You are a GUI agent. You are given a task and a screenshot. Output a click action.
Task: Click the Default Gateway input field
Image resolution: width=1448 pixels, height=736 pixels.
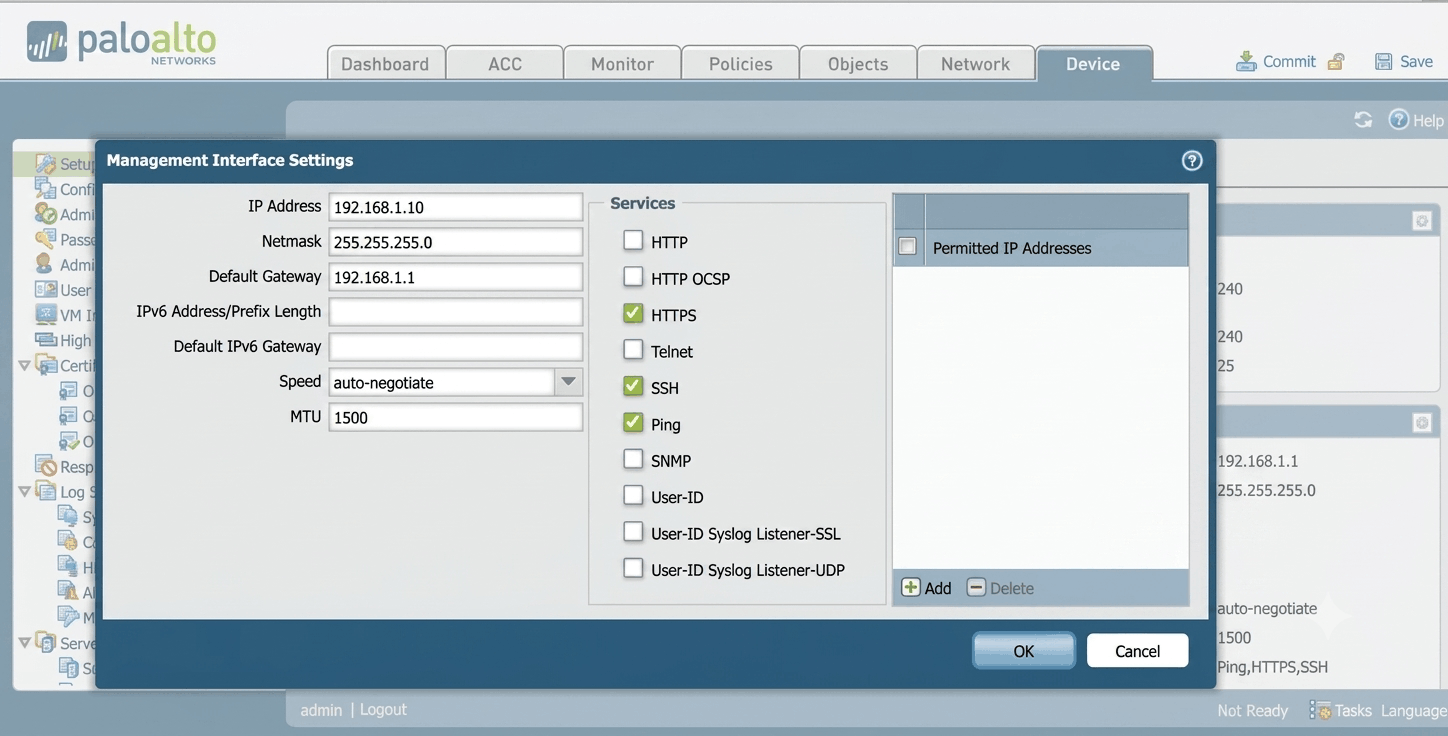tap(455, 277)
